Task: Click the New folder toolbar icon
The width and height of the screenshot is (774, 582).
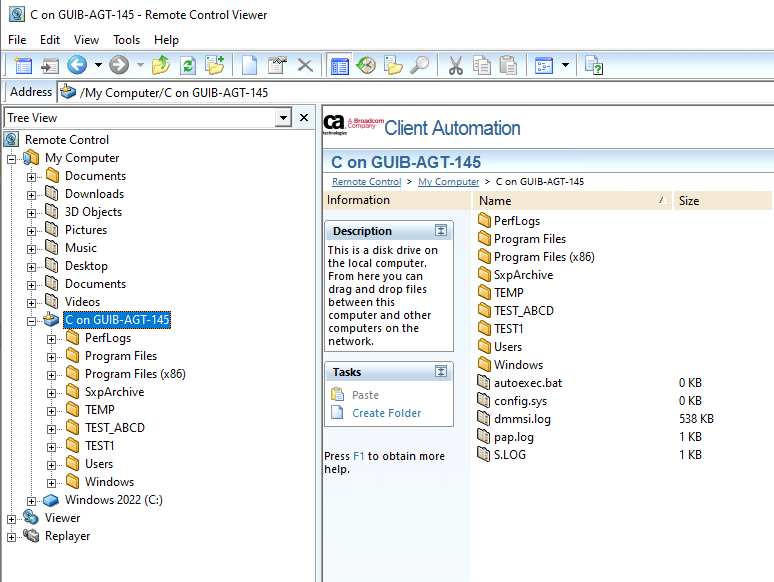Action: 214,66
